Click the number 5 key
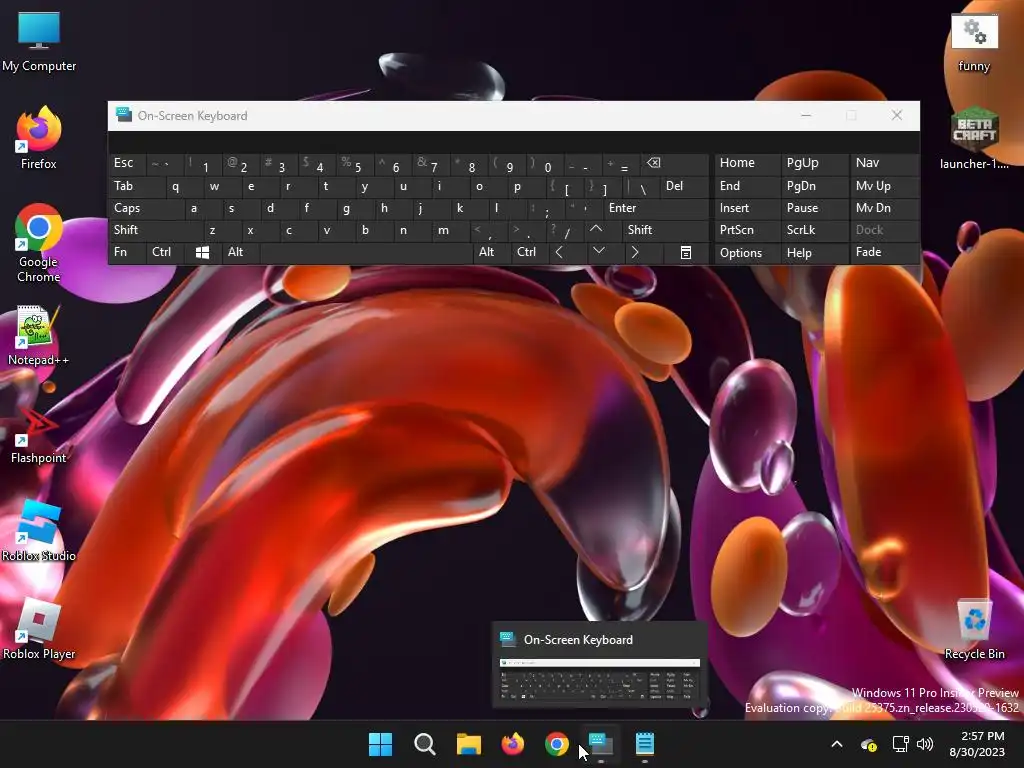This screenshot has height=768, width=1024. [355, 163]
